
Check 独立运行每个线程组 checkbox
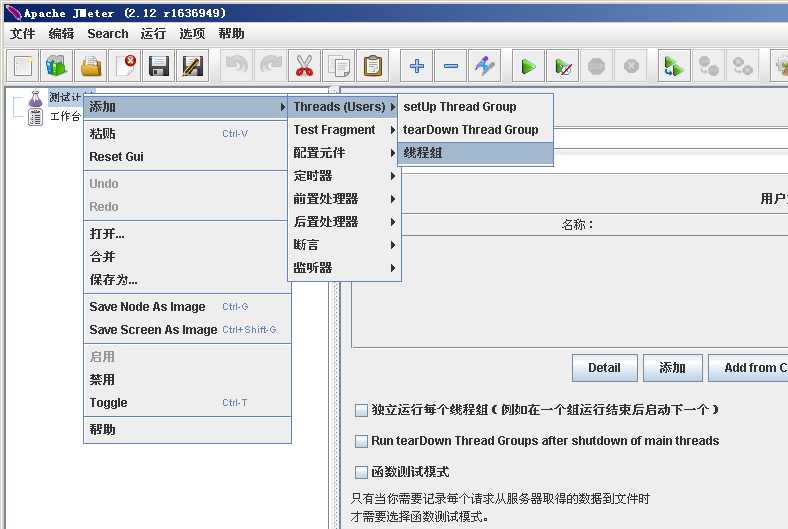361,410
